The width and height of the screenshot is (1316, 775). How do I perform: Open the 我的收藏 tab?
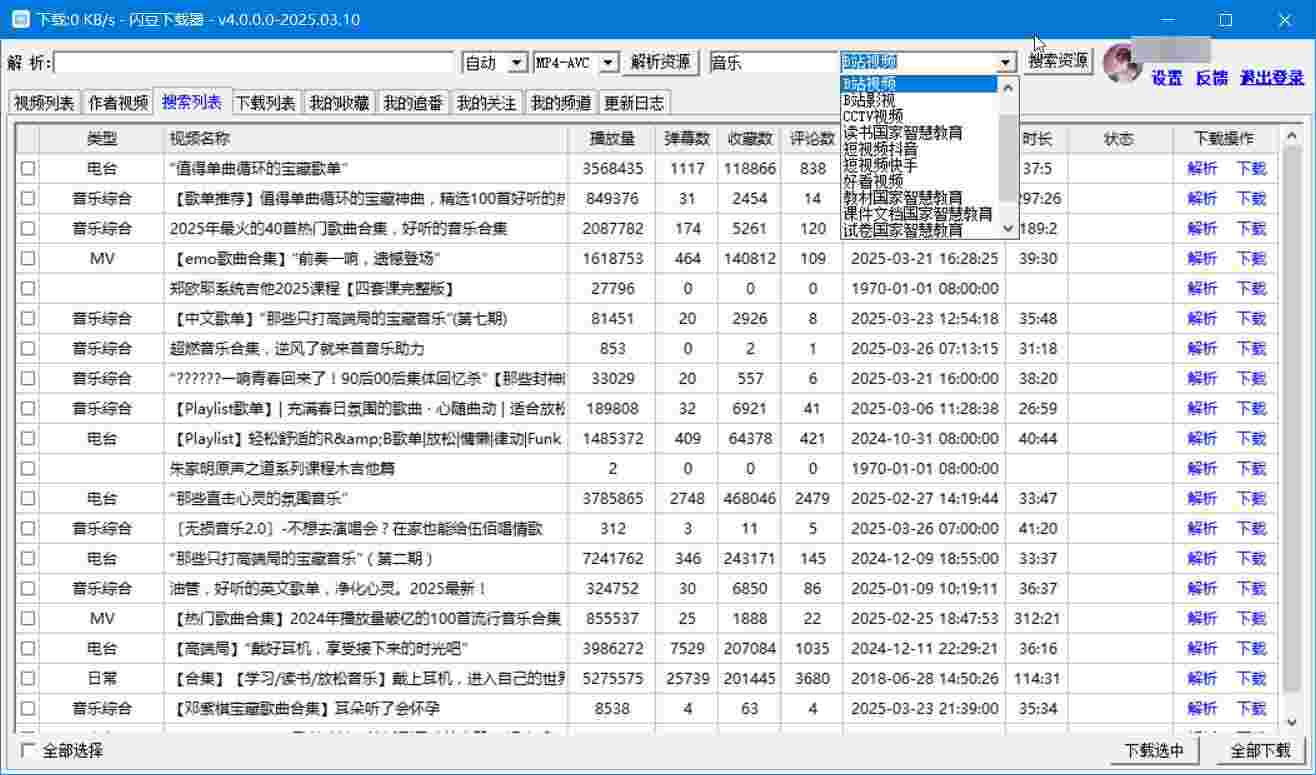[339, 103]
